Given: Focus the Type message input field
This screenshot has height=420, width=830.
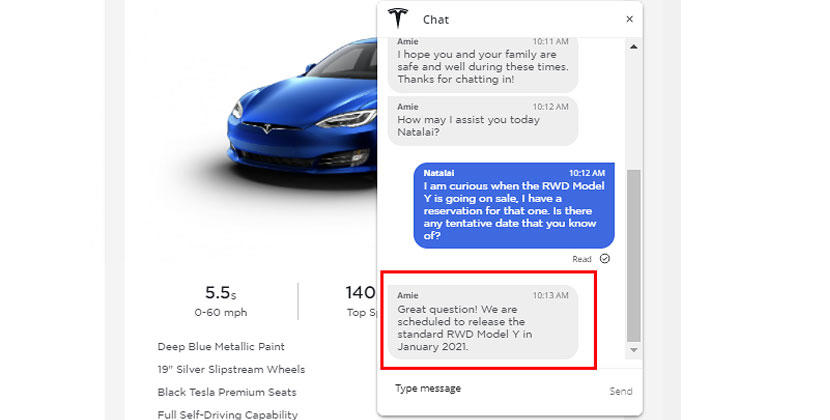Looking at the screenshot, I should point(495,388).
